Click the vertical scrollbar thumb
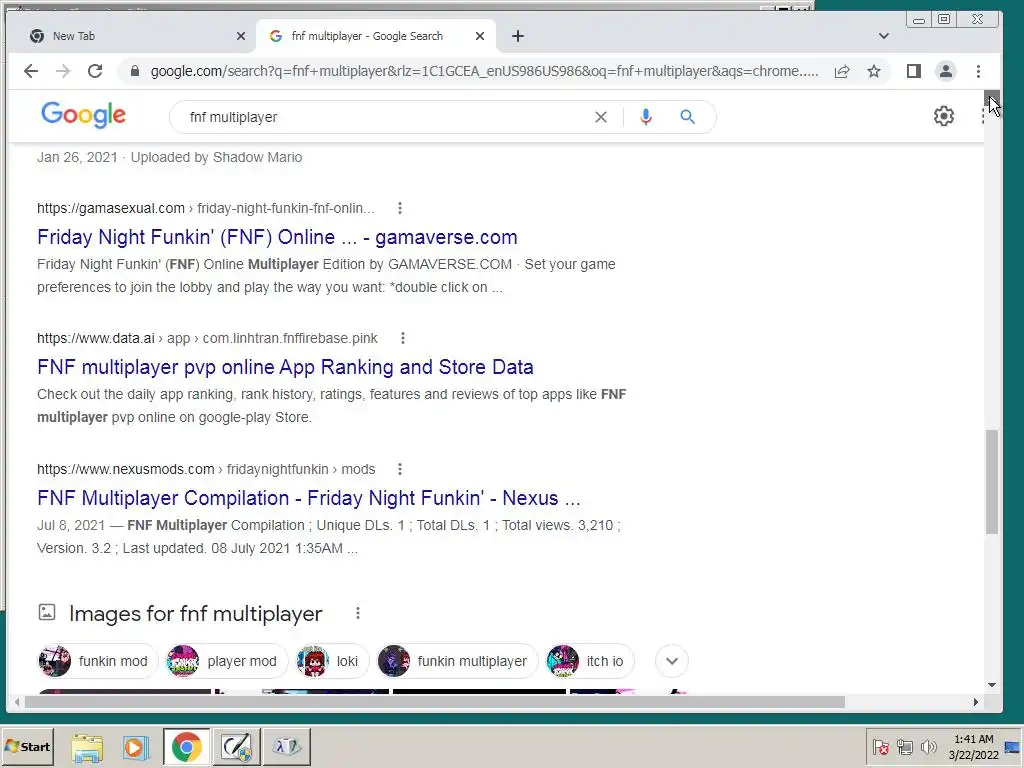 [992, 481]
